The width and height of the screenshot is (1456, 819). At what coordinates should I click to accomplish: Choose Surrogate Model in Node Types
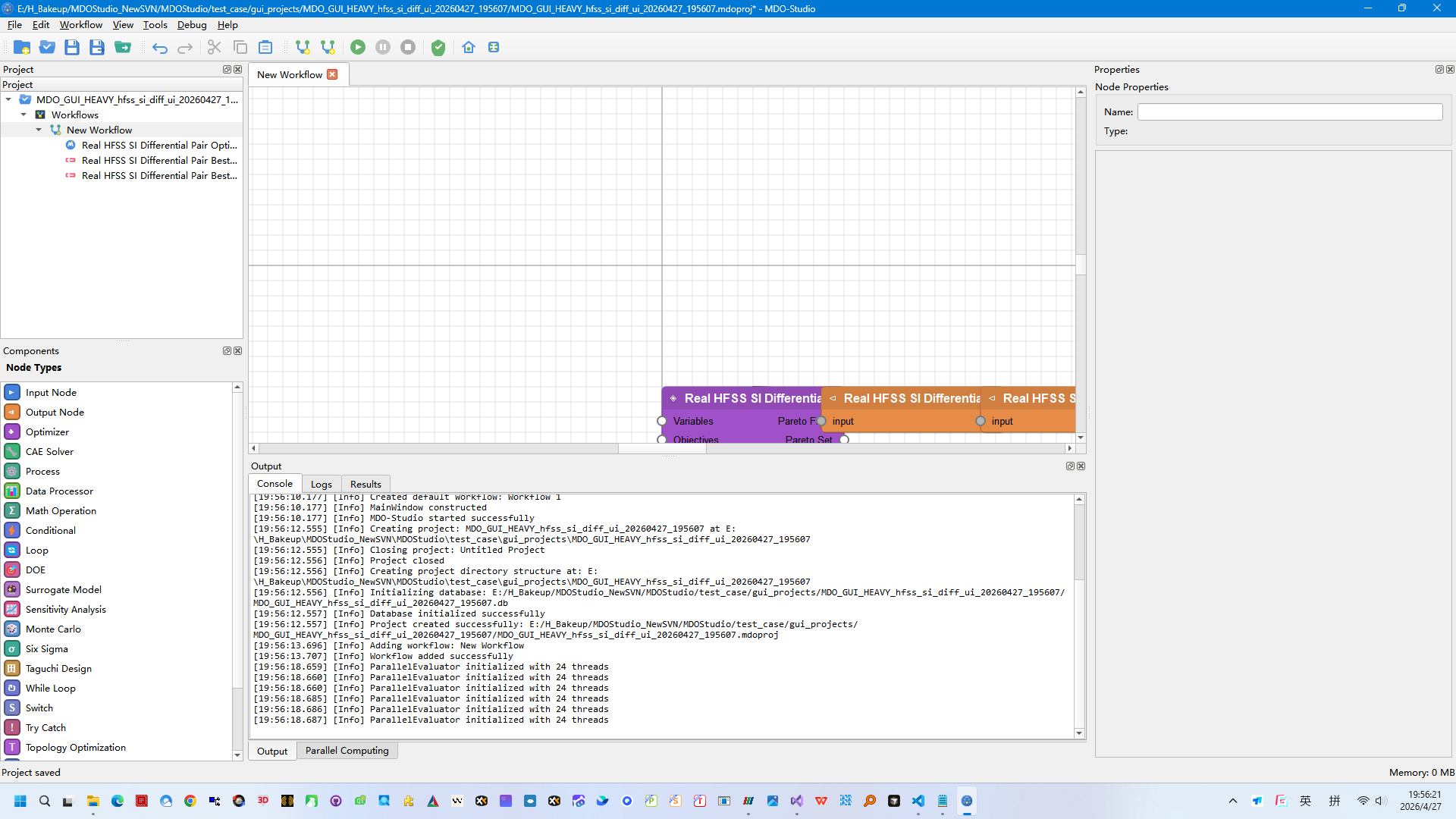(64, 589)
